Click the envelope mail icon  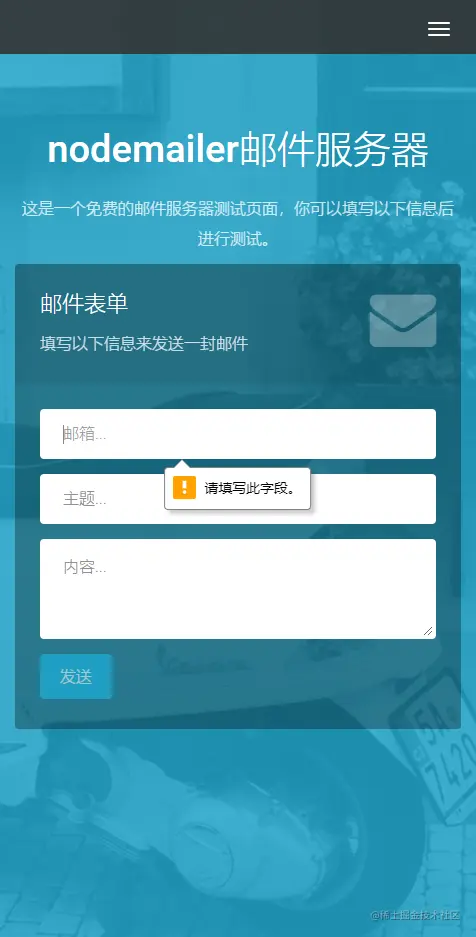click(403, 320)
